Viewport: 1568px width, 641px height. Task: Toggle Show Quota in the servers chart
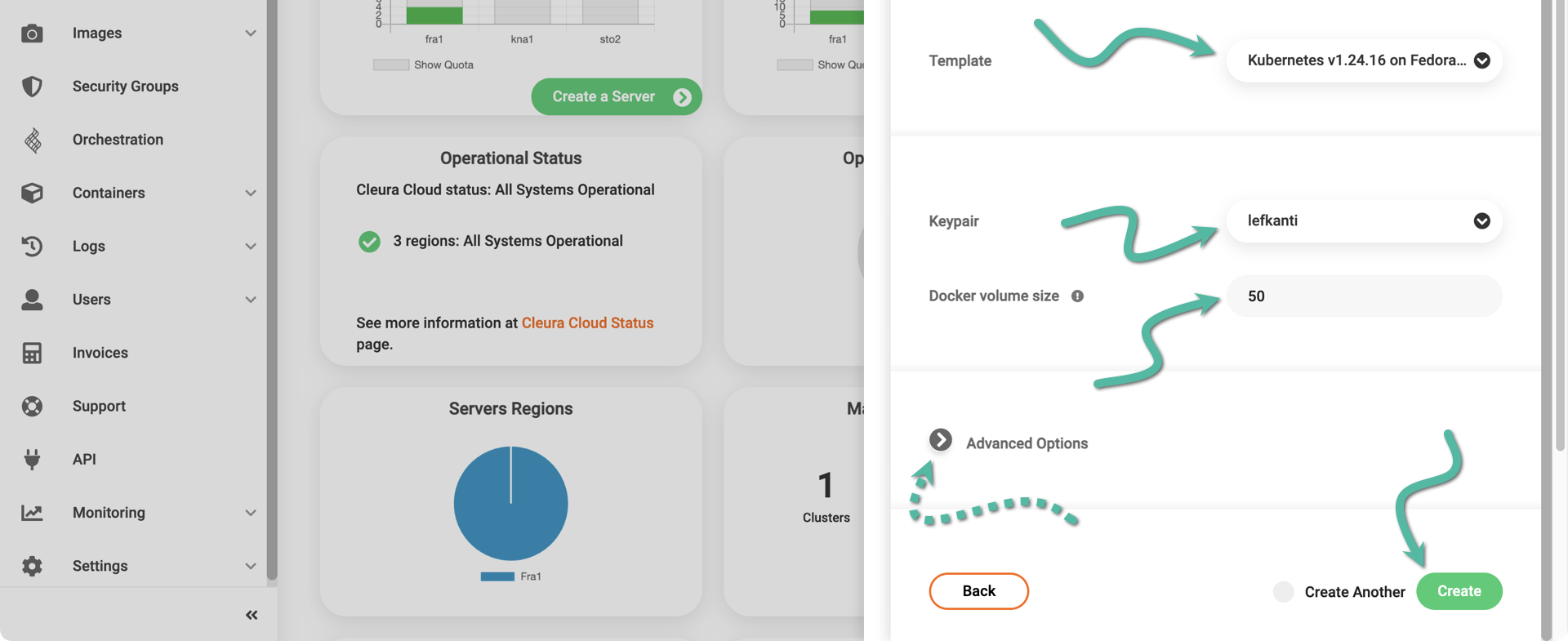391,65
